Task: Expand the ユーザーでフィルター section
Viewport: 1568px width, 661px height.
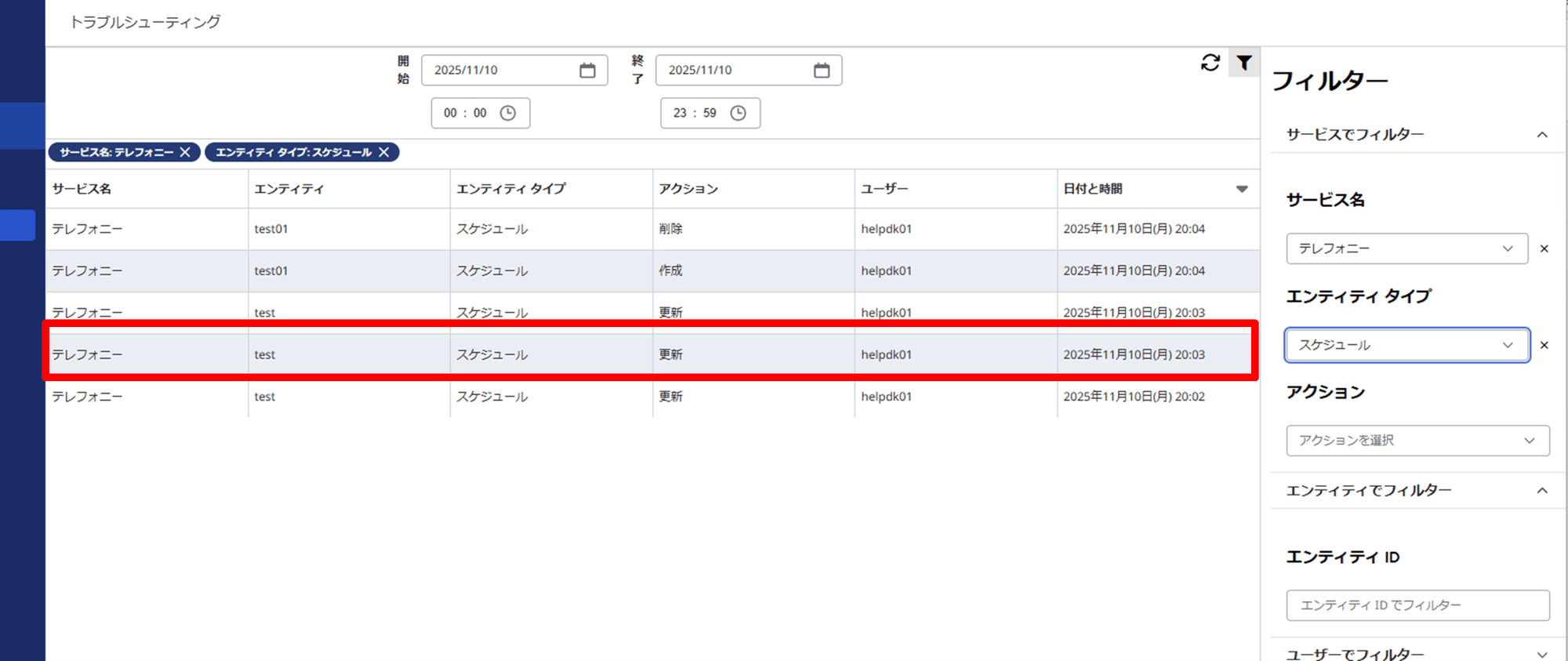Action: click(1541, 654)
